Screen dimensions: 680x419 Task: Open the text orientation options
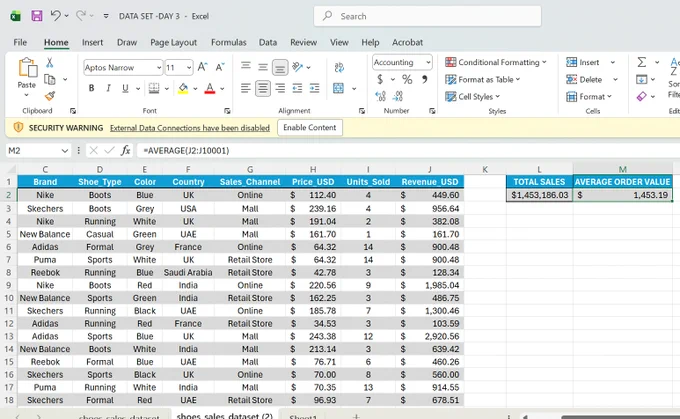tap(298, 67)
